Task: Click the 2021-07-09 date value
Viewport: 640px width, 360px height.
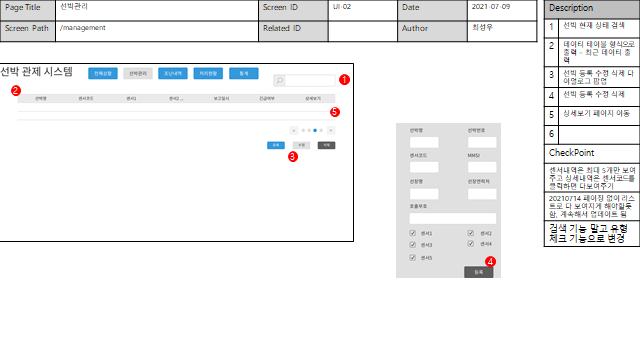Action: click(x=491, y=7)
